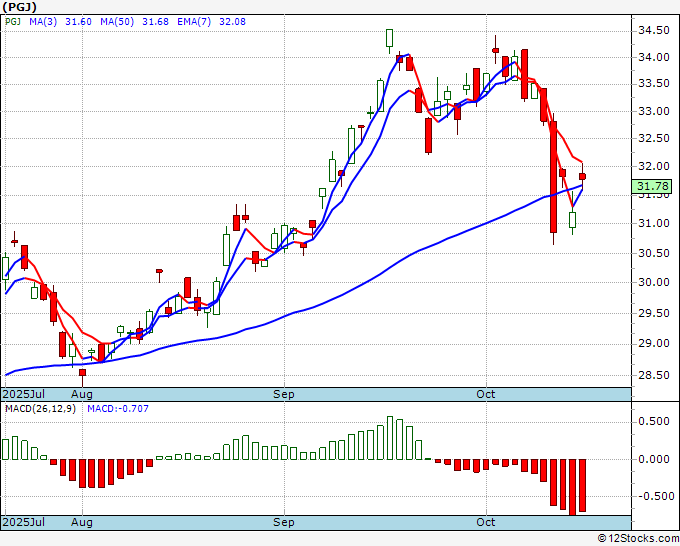Click the 32.00 price axis label
Image resolution: width=680 pixels, height=546 pixels.
(x=654, y=166)
